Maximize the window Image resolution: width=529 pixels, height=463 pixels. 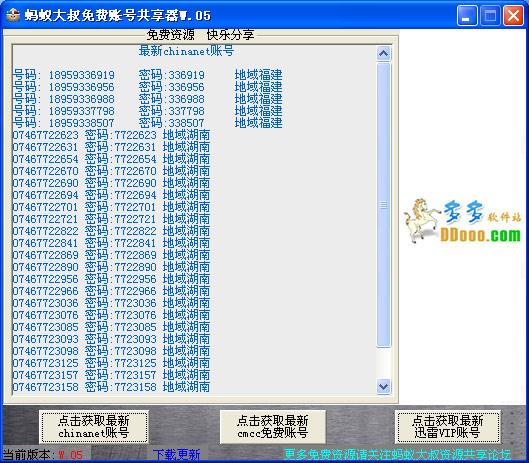coord(490,16)
